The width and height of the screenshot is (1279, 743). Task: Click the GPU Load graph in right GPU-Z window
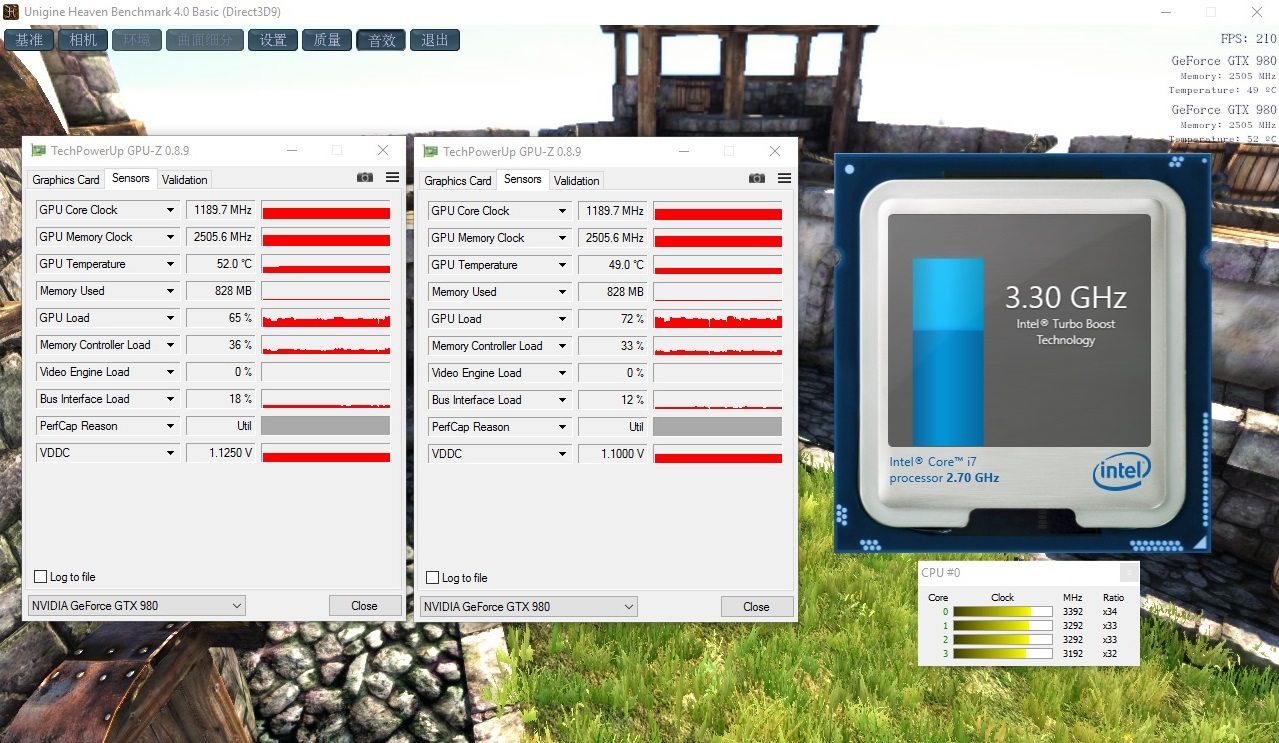pyautogui.click(x=718, y=319)
